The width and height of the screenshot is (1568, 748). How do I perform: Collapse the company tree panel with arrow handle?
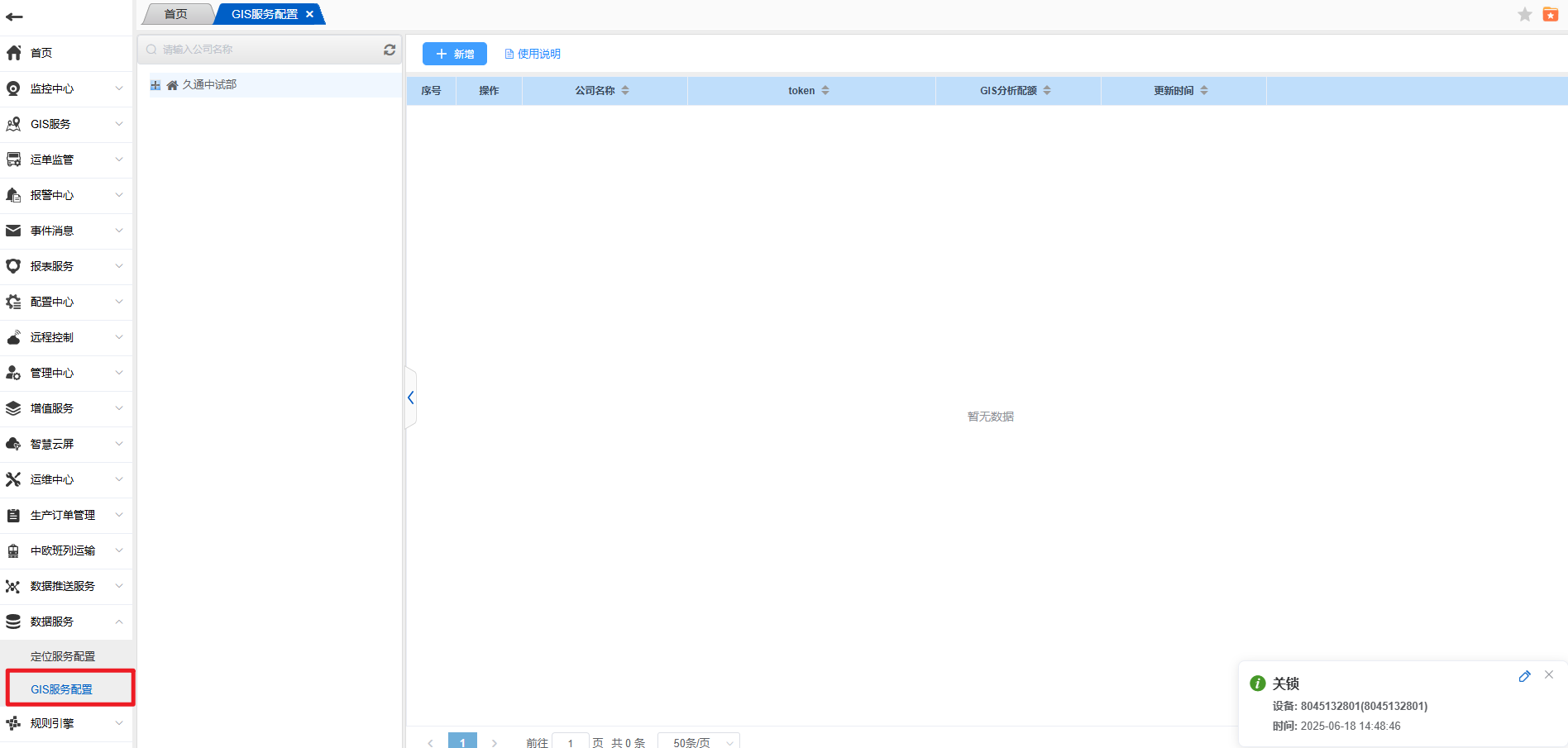pos(410,398)
